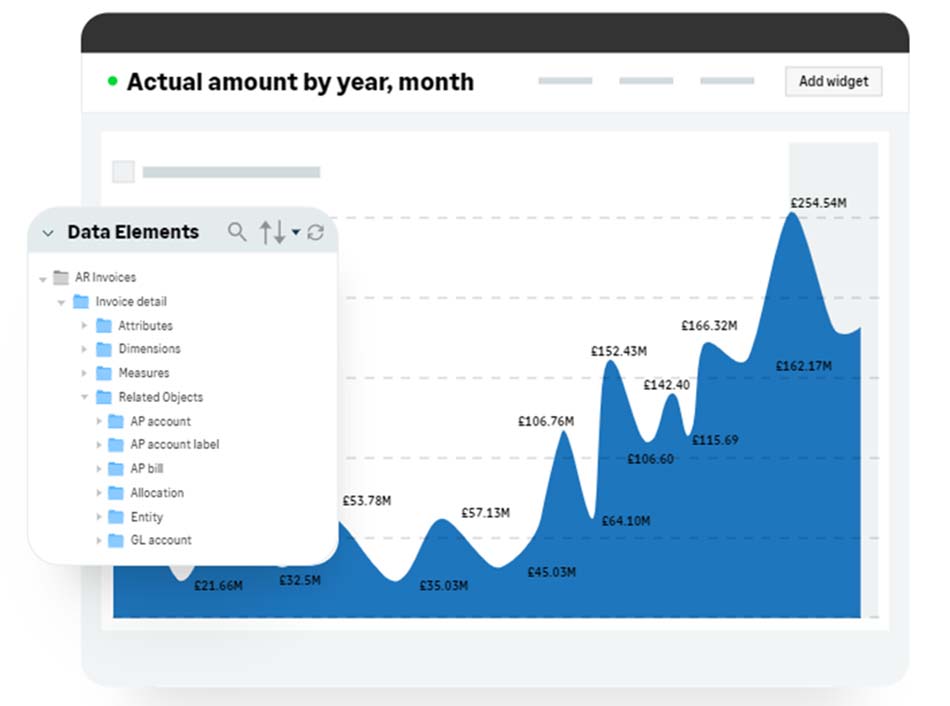Expand the Entity folder arrow

coord(99,516)
